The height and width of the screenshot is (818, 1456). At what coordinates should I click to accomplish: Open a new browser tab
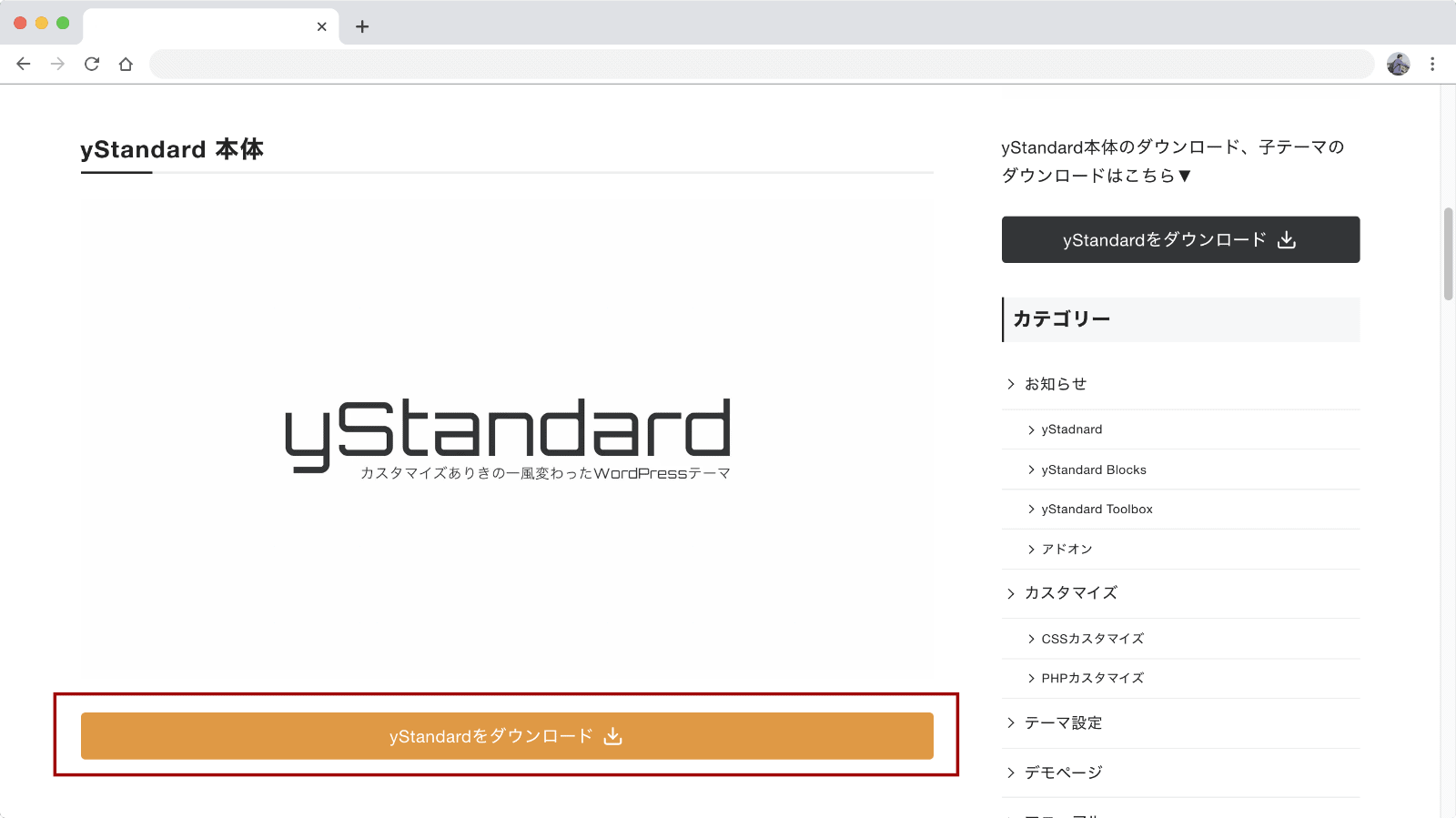(362, 26)
